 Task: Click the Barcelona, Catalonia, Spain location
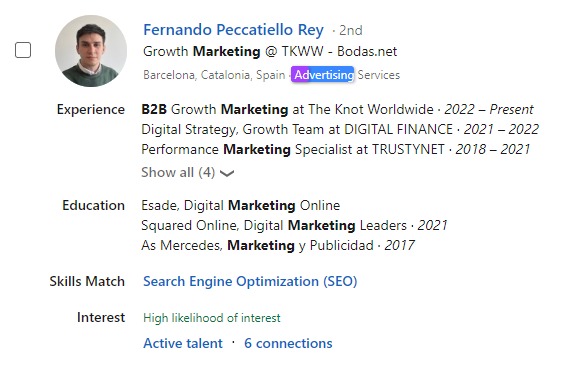[214, 75]
